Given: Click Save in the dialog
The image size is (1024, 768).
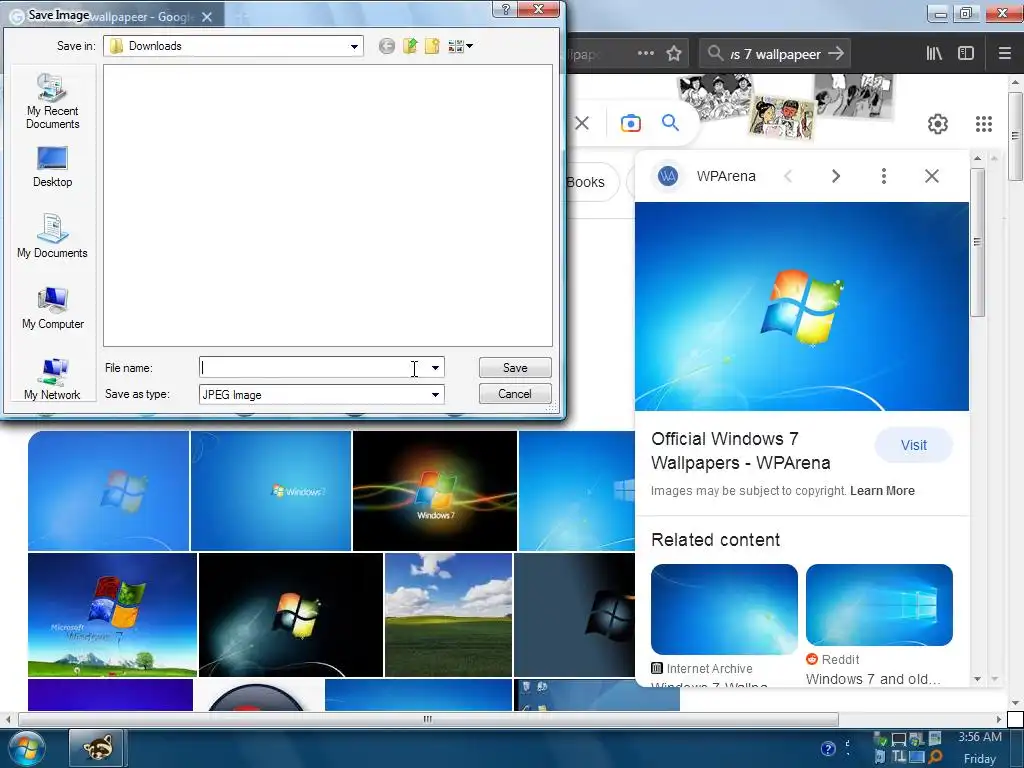Looking at the screenshot, I should coord(515,368).
